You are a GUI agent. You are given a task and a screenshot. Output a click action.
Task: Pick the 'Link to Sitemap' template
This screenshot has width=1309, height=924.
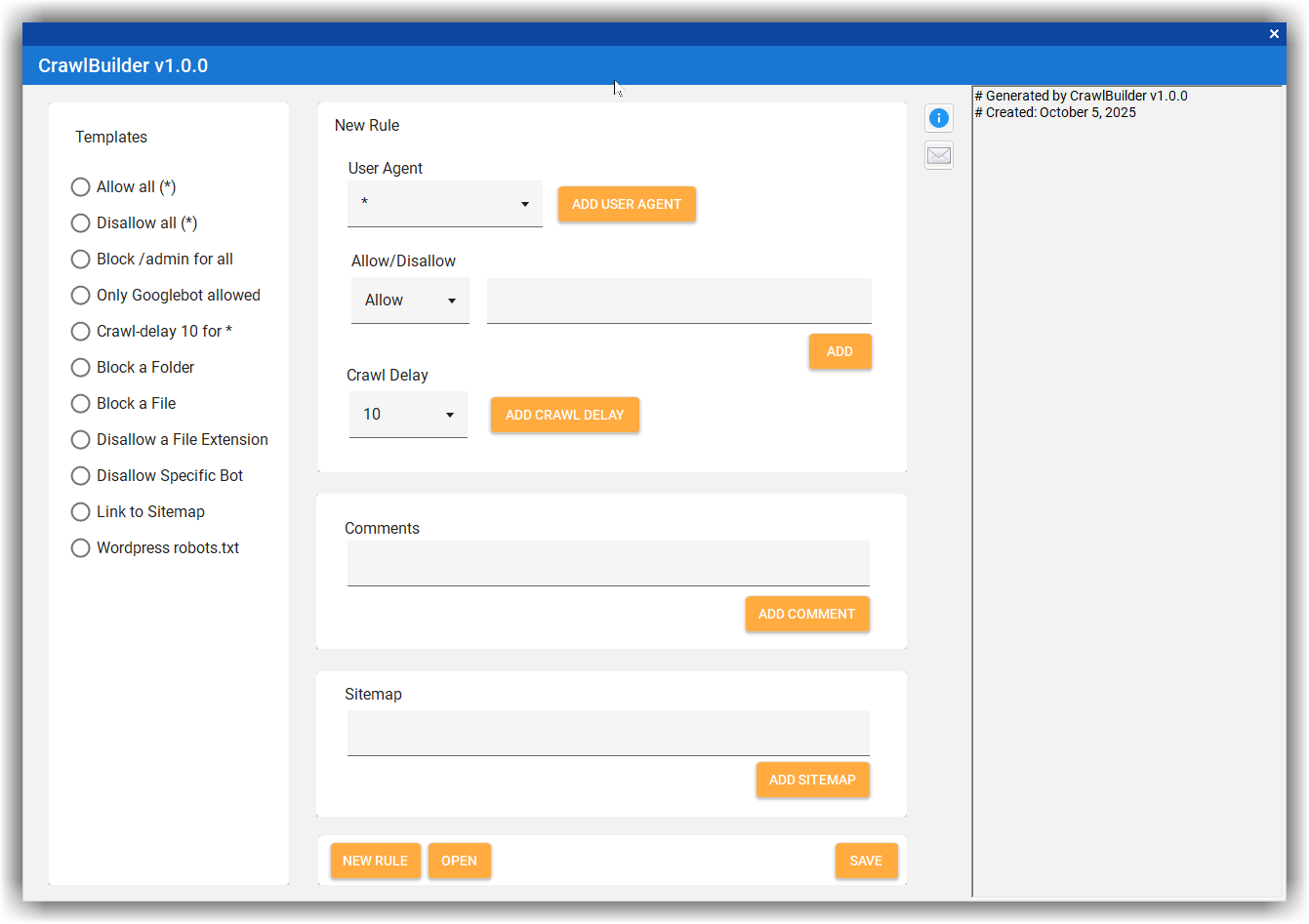coord(81,512)
